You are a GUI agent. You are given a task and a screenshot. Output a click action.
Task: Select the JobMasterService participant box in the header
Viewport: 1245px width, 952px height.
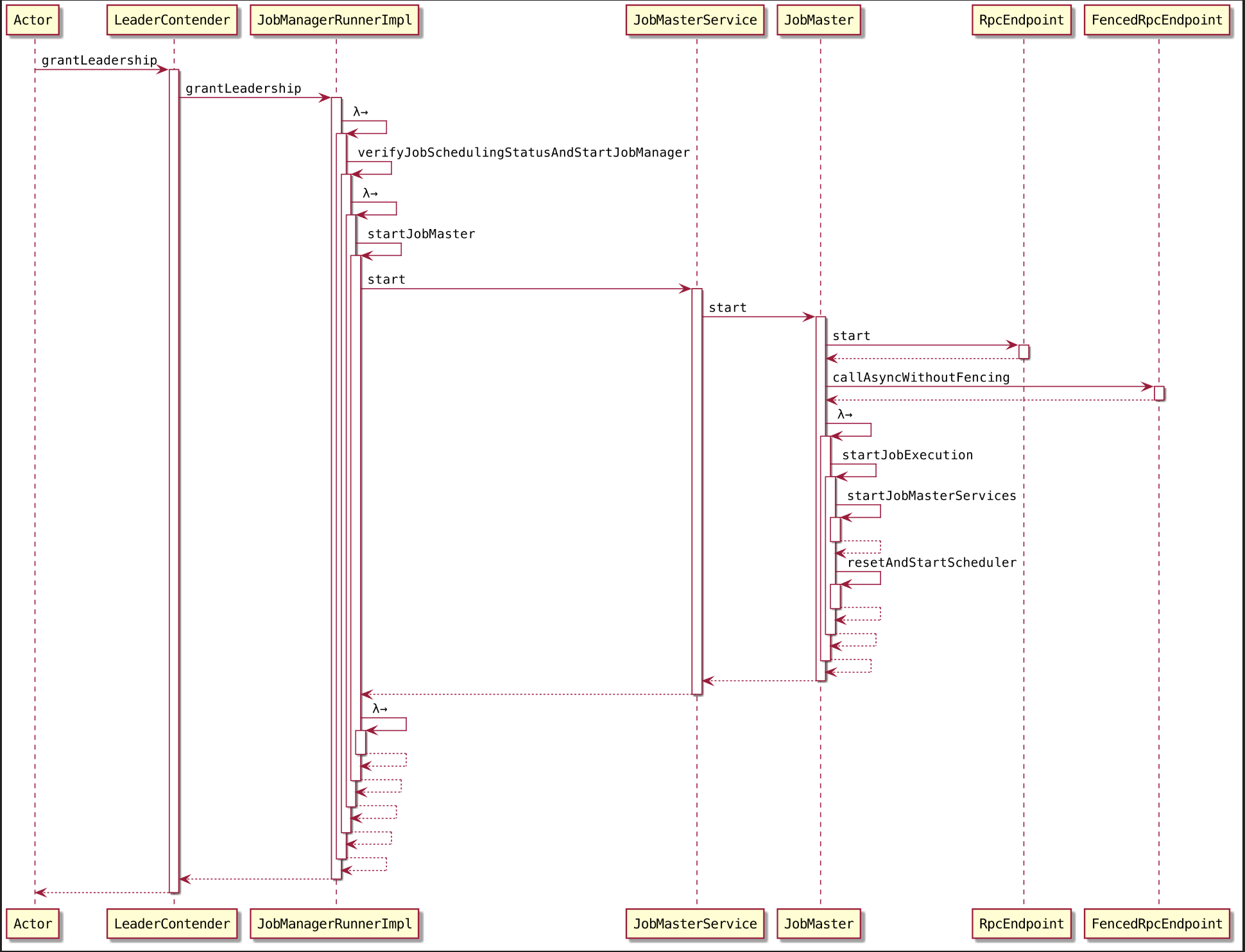tap(695, 20)
